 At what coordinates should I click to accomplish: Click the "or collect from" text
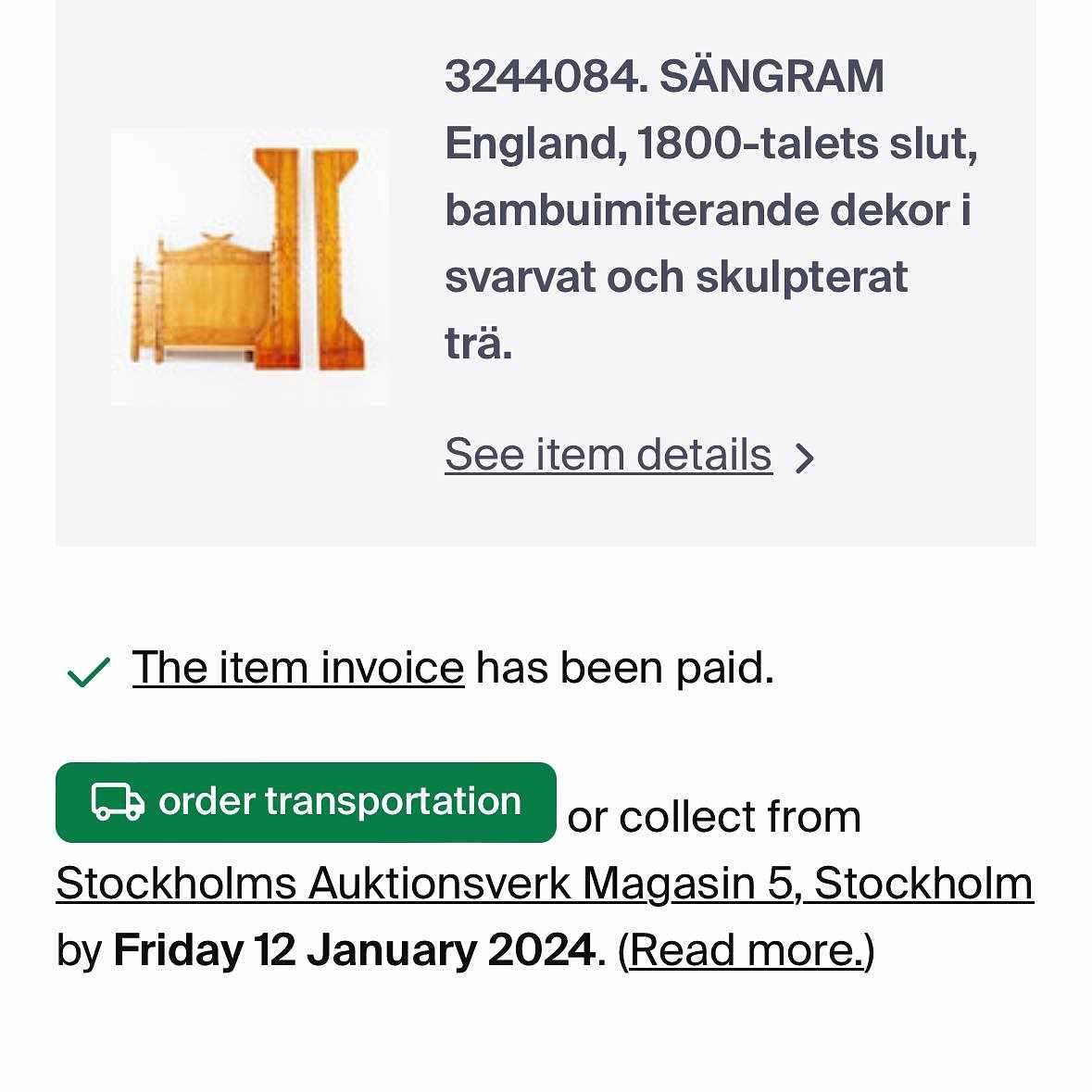pyautogui.click(x=713, y=817)
